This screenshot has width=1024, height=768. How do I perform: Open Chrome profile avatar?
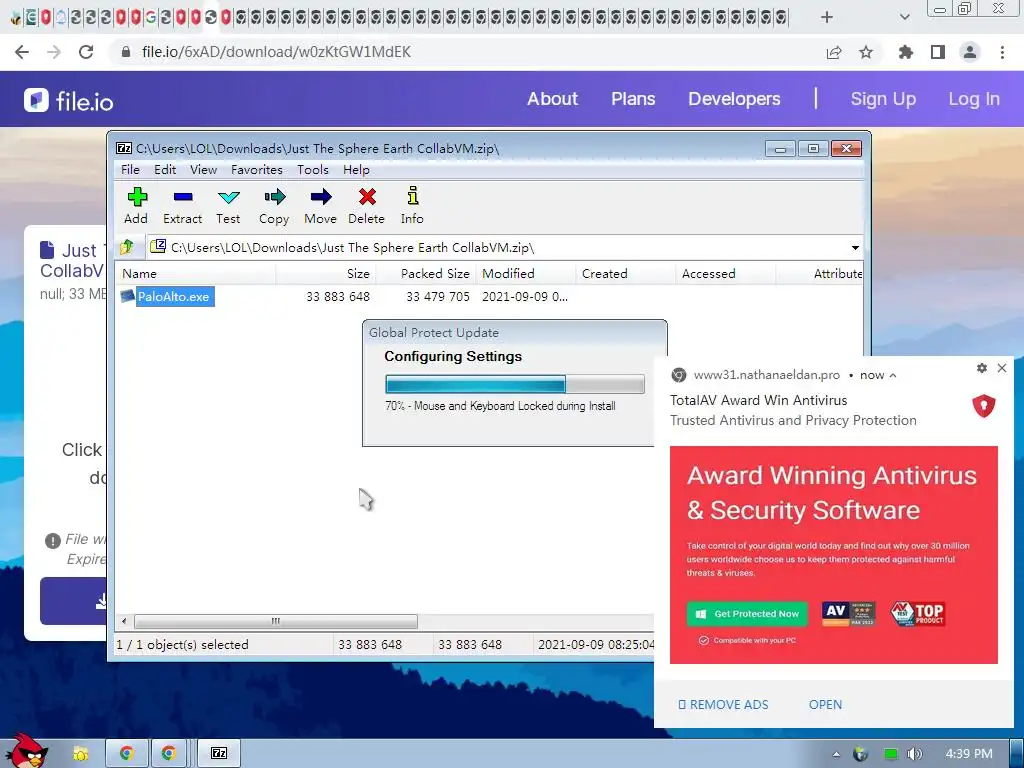[970, 52]
